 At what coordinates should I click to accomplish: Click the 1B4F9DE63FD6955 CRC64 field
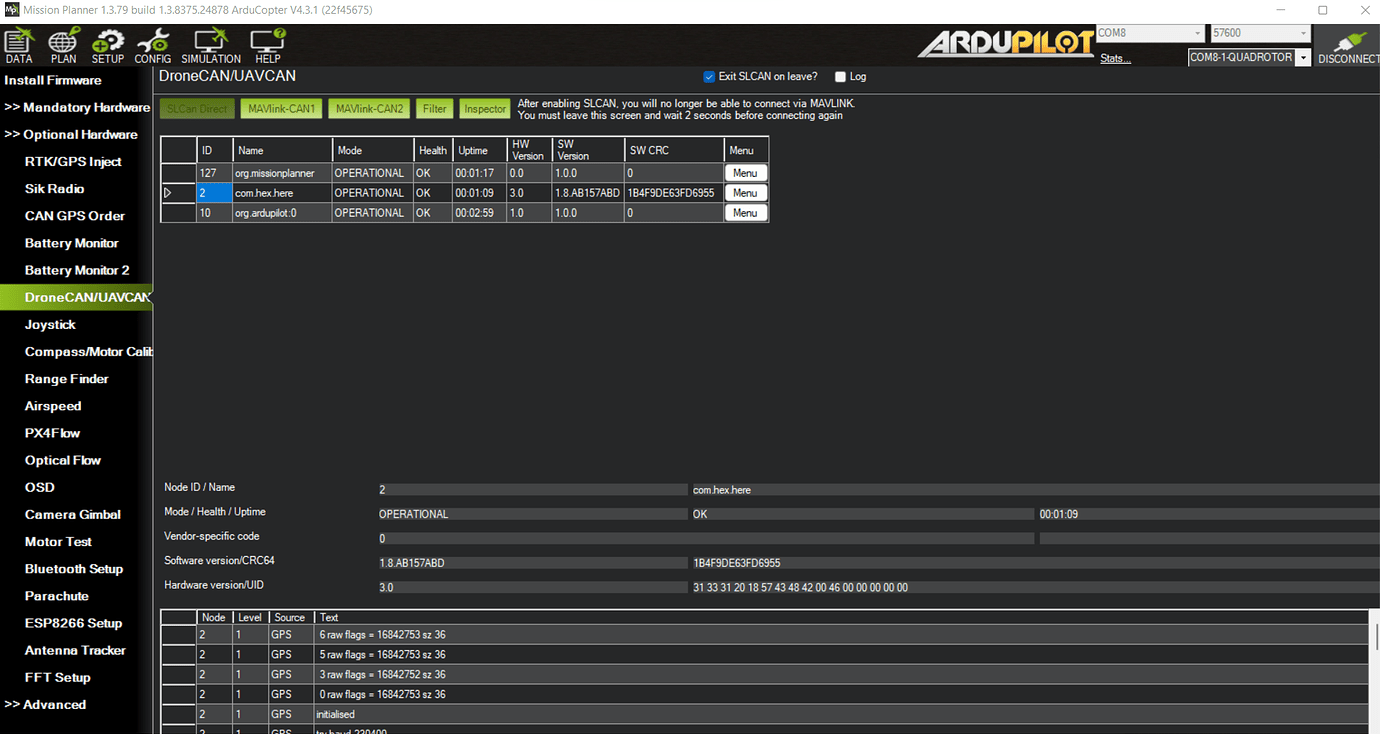click(x=1035, y=563)
